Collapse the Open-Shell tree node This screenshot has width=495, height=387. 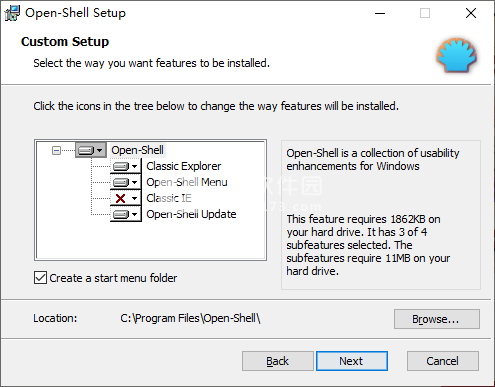click(x=56, y=151)
